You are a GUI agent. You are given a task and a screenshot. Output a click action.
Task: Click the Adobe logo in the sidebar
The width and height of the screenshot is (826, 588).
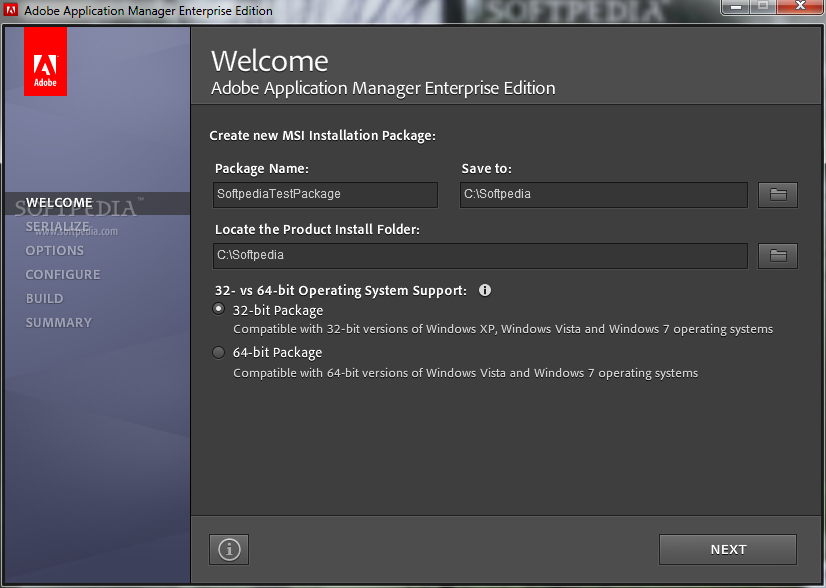[45, 62]
